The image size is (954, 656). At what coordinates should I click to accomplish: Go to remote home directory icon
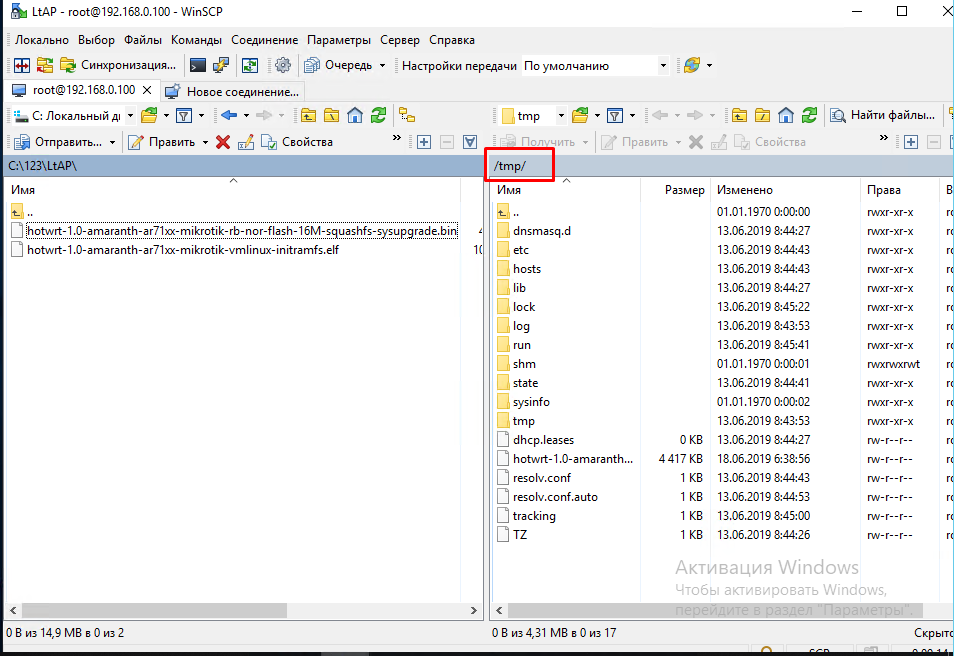[785, 115]
